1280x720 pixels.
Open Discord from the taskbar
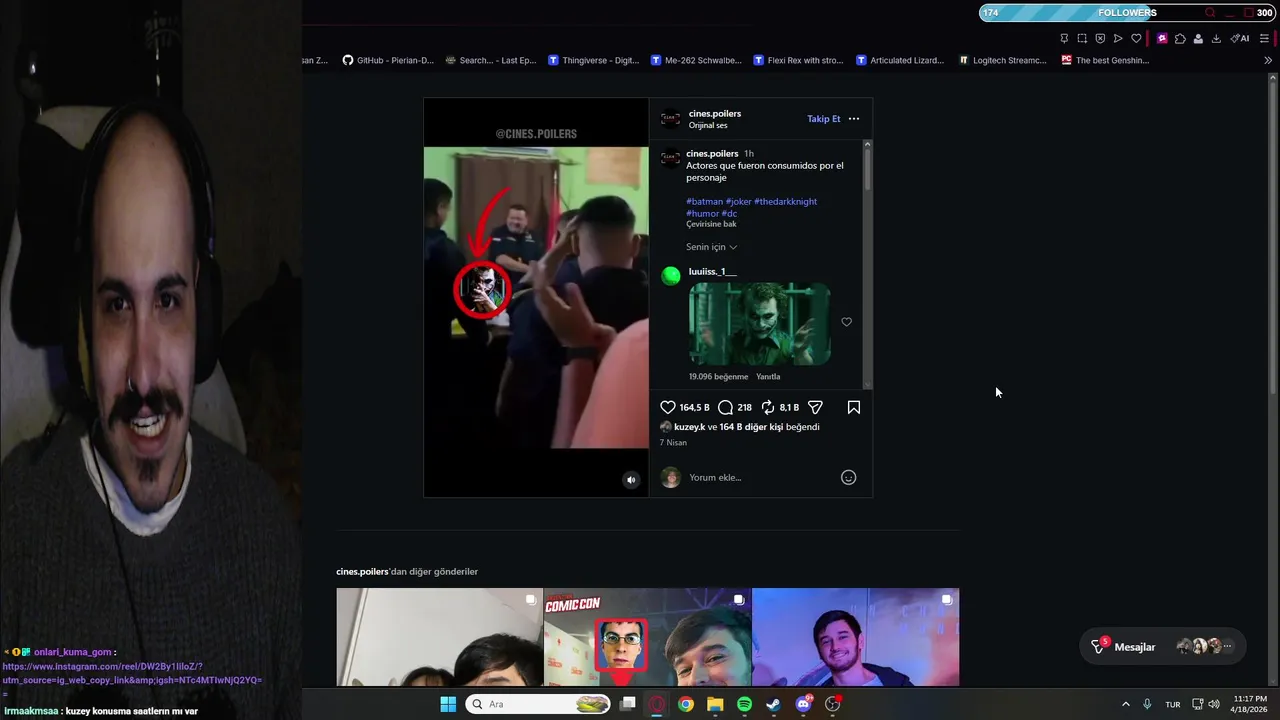click(x=803, y=704)
